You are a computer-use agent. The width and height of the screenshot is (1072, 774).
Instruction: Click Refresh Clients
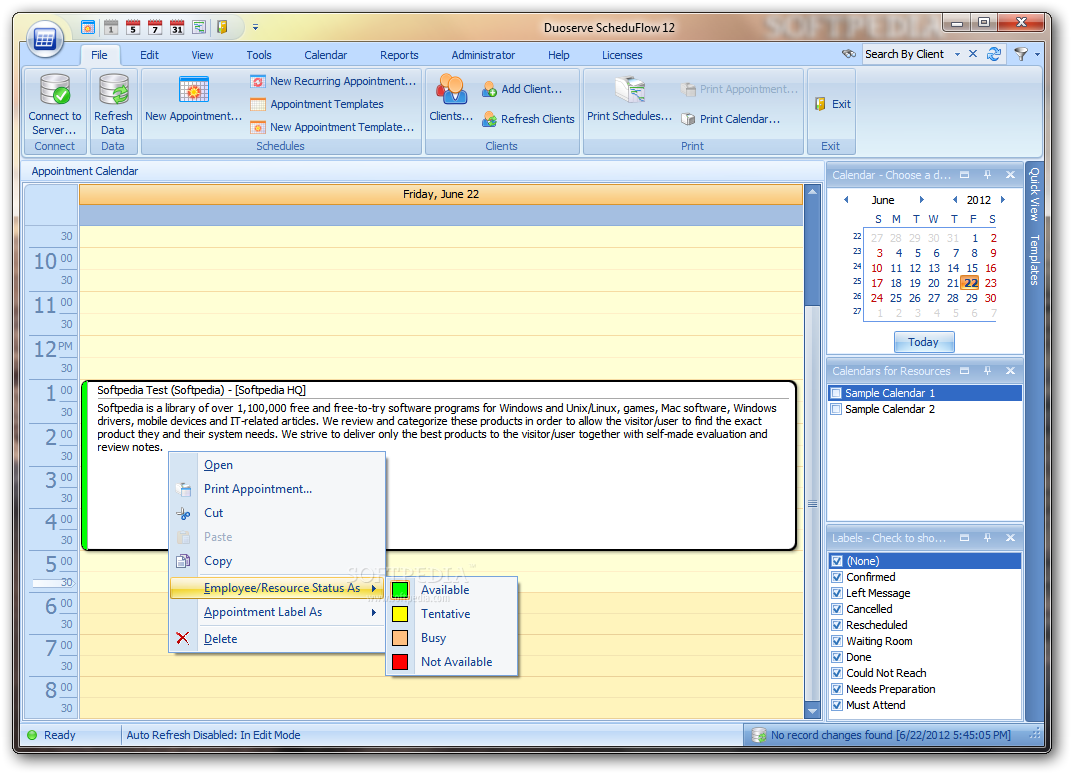tap(528, 119)
